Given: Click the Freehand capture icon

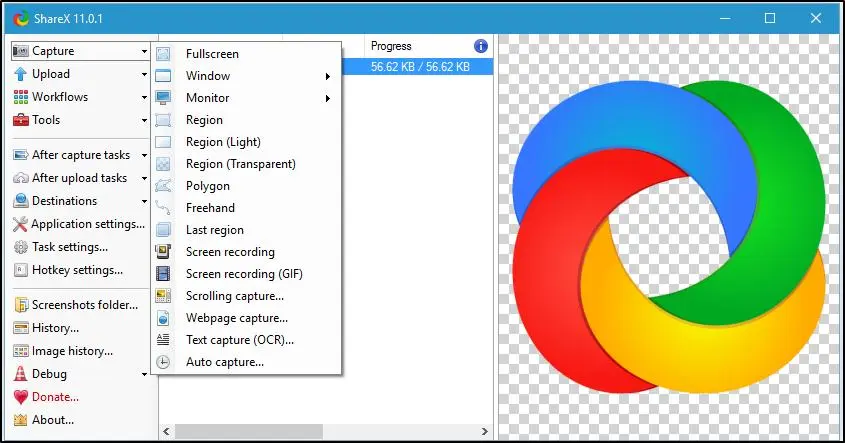Looking at the screenshot, I should pos(163,208).
